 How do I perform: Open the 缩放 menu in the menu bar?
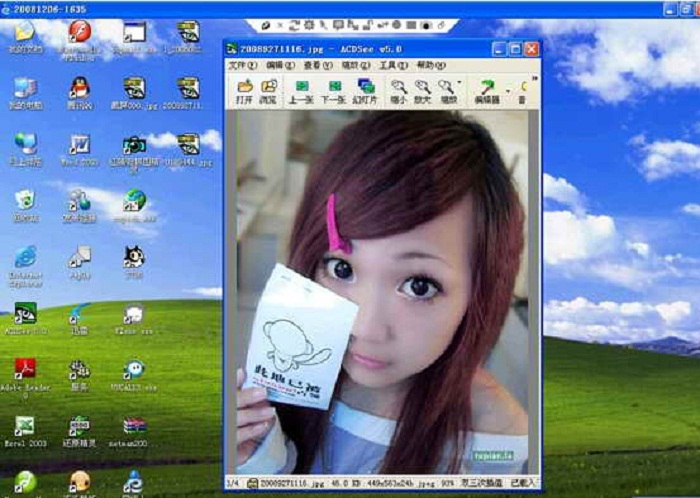356,65
